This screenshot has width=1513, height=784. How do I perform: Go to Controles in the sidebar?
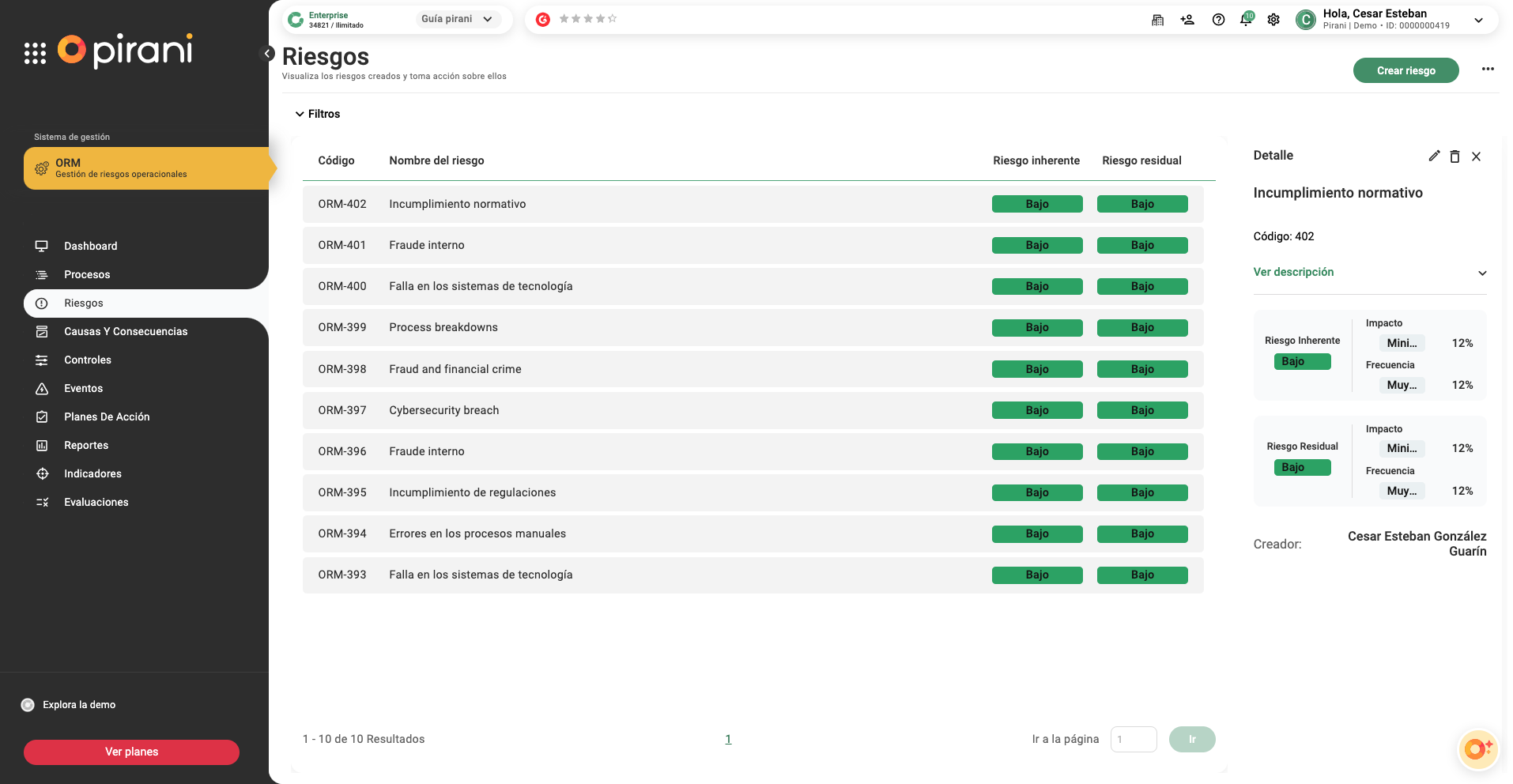[87, 360]
